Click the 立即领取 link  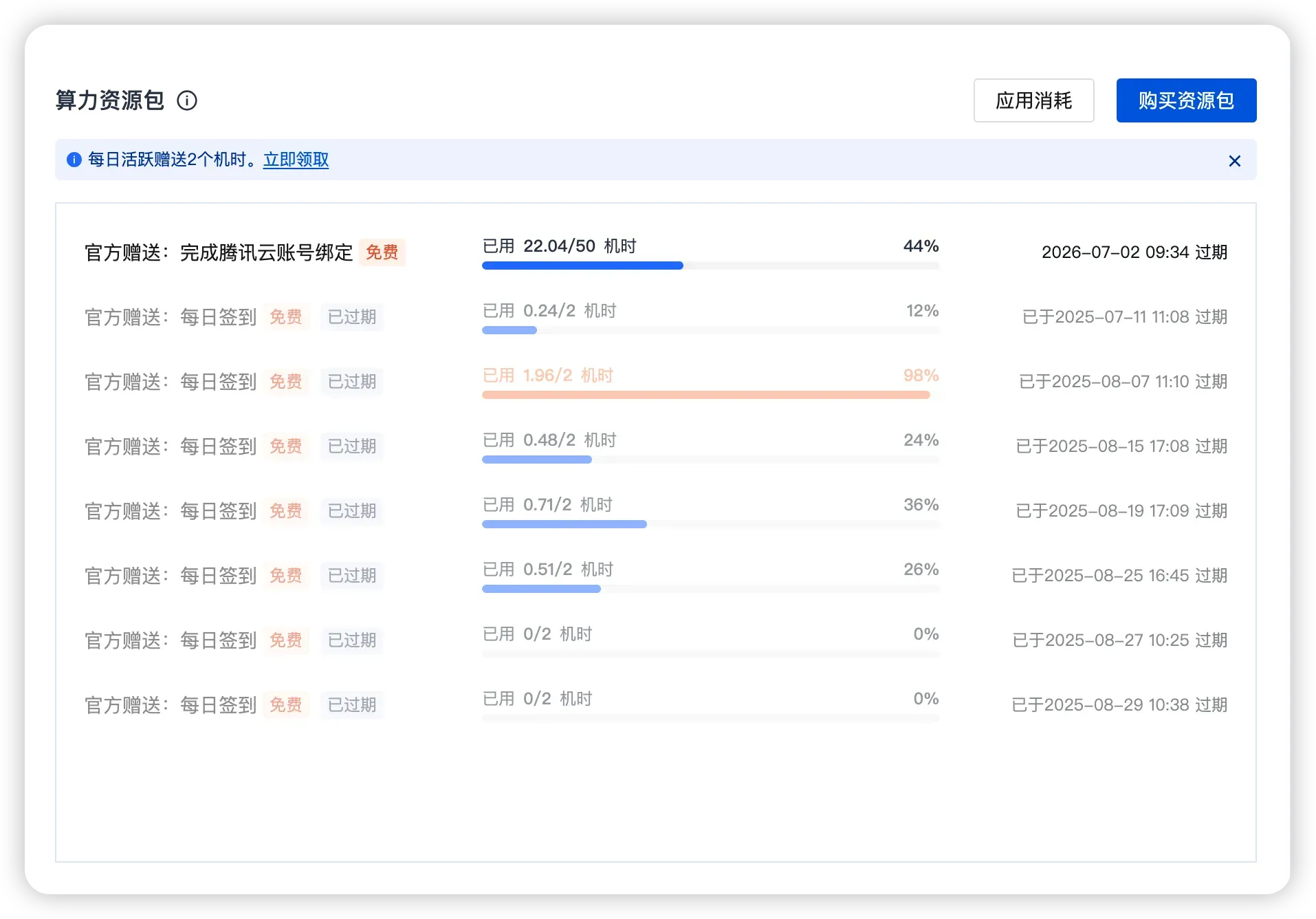tap(296, 160)
